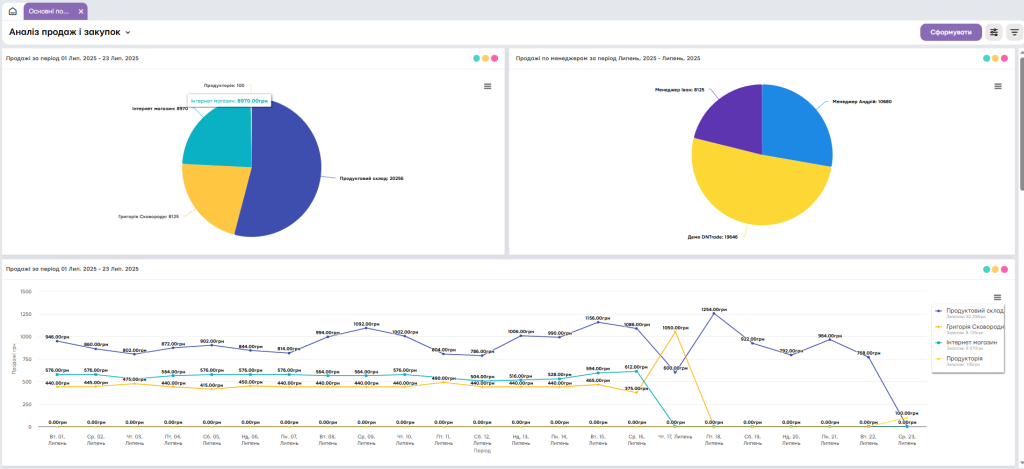Click the teal dot on sales pie panel
The height and width of the screenshot is (469, 1024).
point(477,58)
